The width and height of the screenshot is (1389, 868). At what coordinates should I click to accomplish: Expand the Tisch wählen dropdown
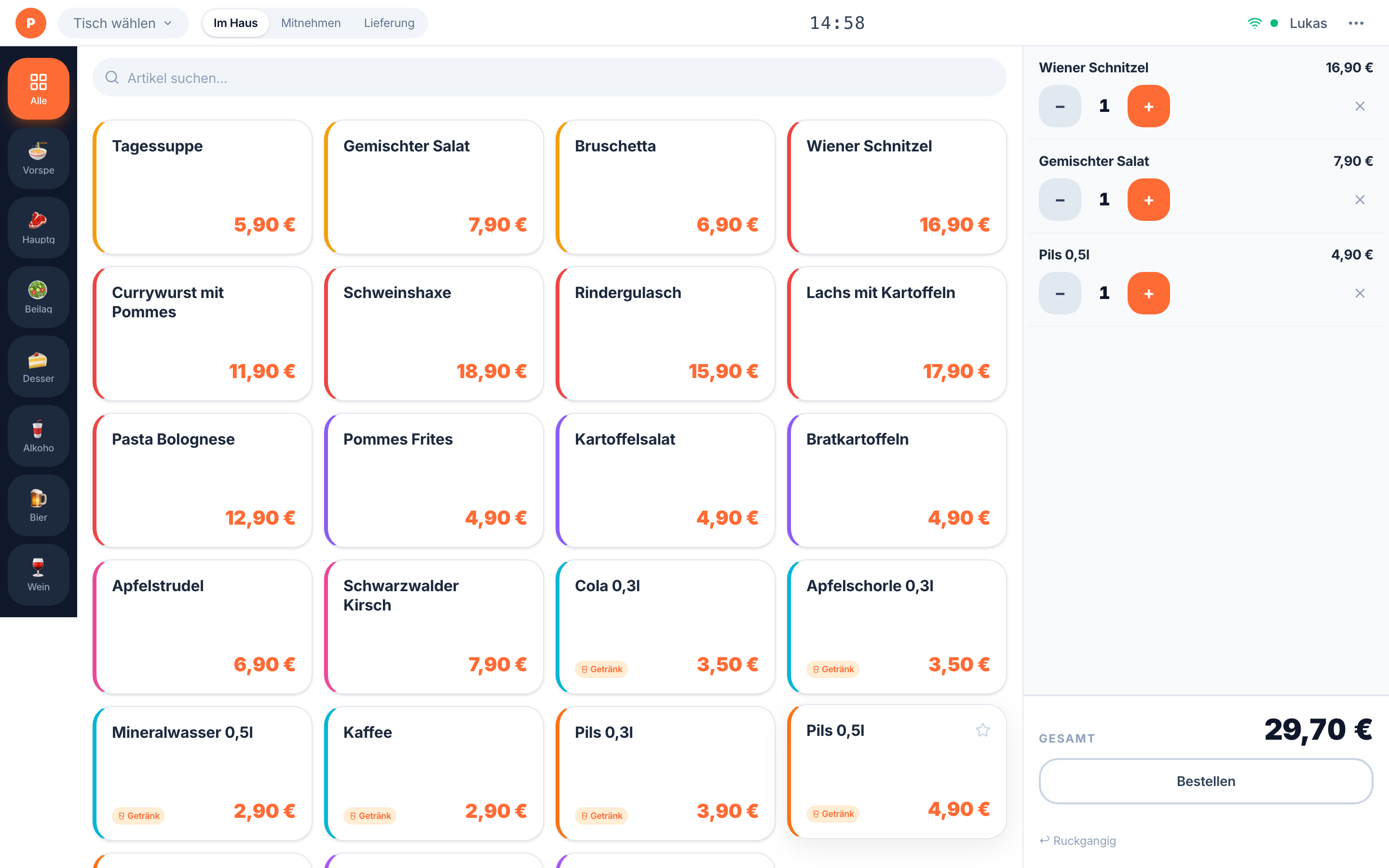(x=123, y=23)
